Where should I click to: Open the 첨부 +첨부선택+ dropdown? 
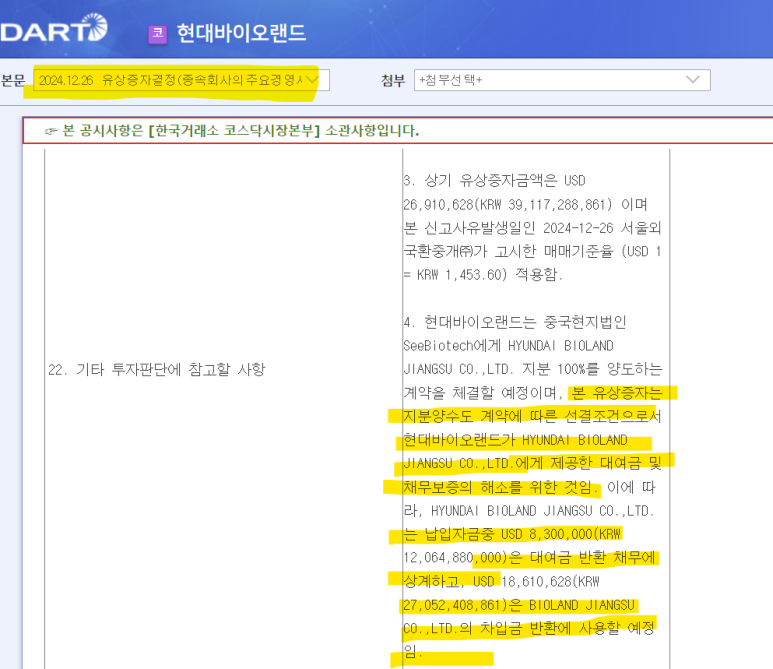(562, 80)
